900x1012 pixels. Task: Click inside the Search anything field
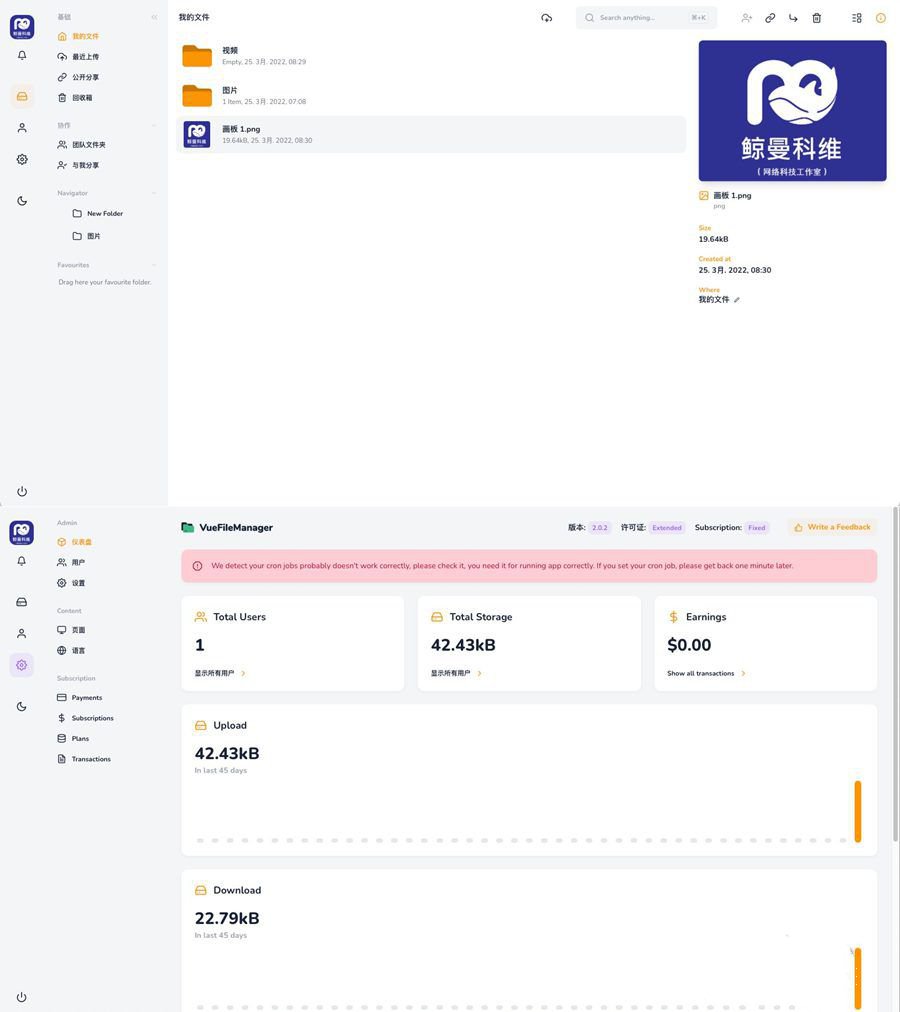pos(640,16)
